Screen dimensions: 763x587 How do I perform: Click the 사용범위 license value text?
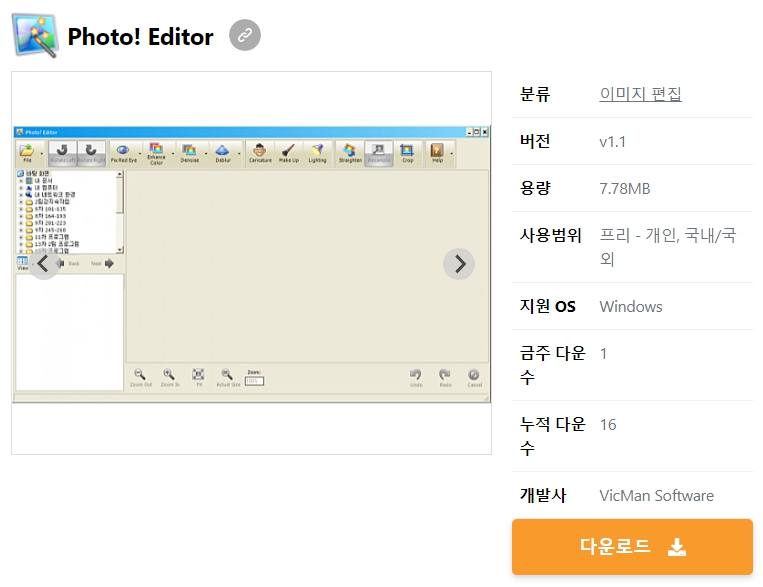coord(668,247)
